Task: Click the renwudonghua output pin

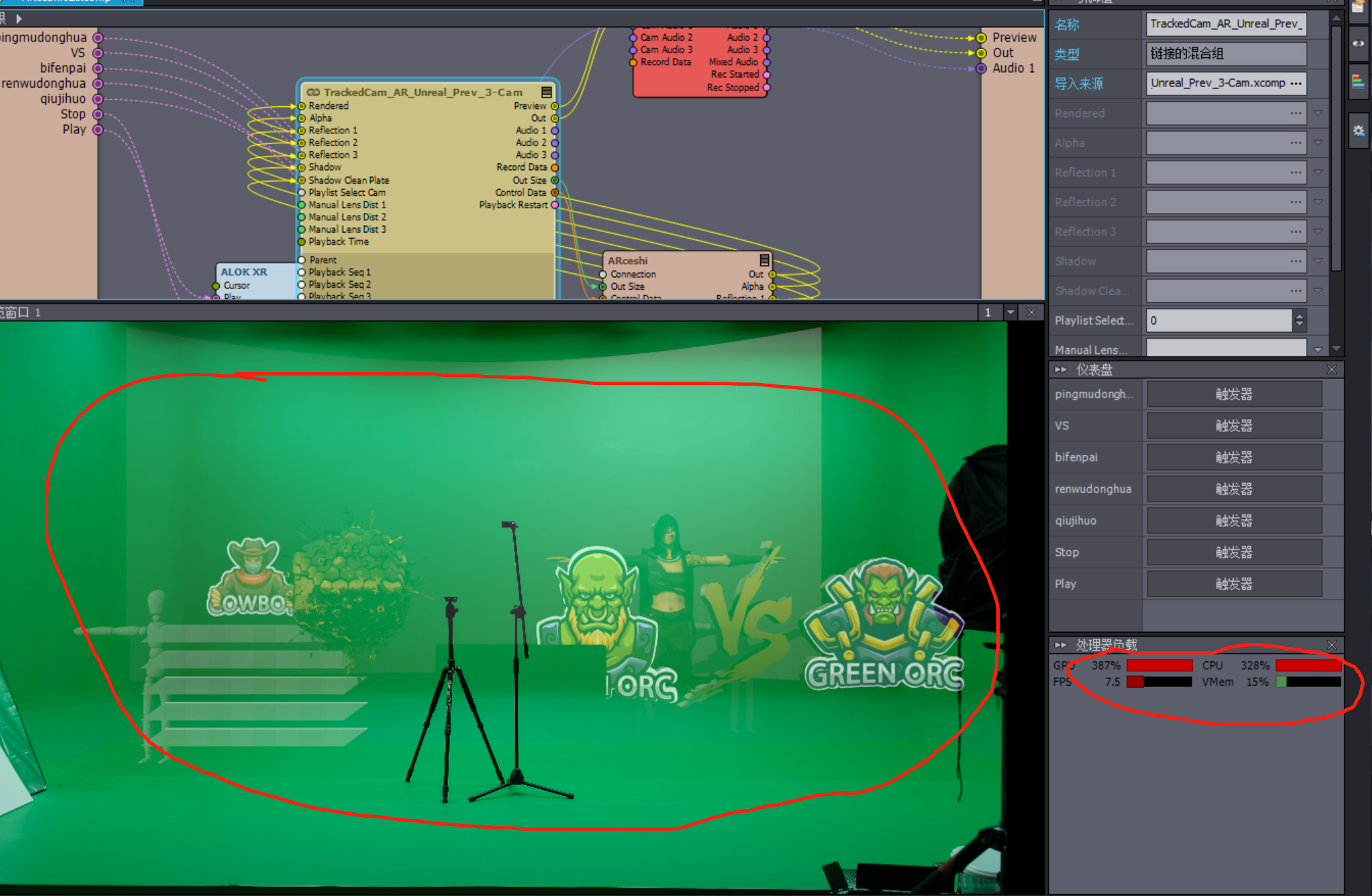Action: [97, 84]
